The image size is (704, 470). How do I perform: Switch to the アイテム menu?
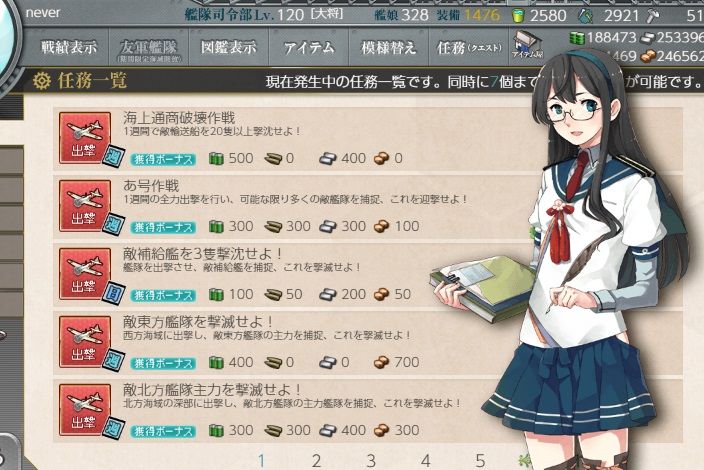309,47
